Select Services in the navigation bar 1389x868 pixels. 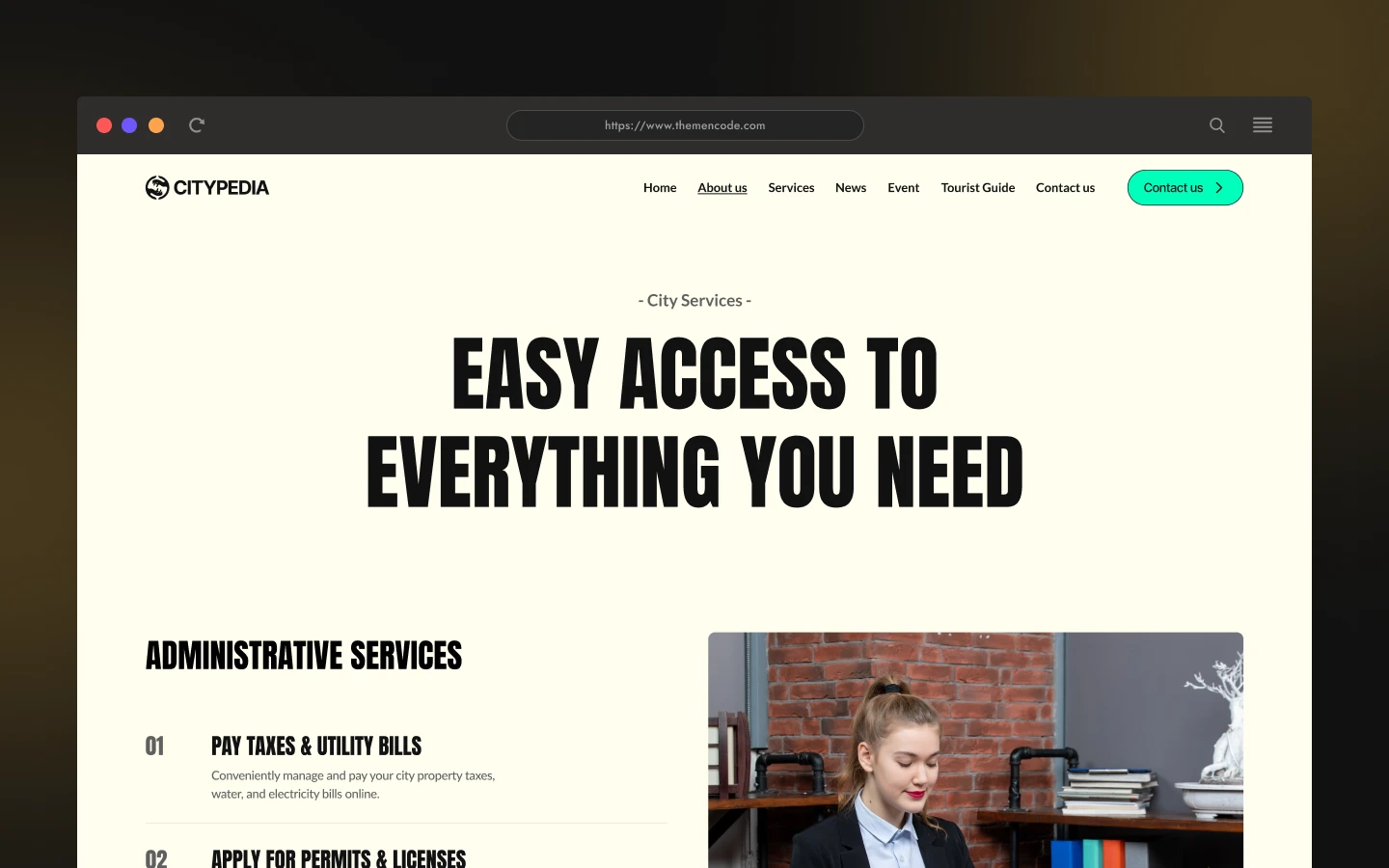791,188
